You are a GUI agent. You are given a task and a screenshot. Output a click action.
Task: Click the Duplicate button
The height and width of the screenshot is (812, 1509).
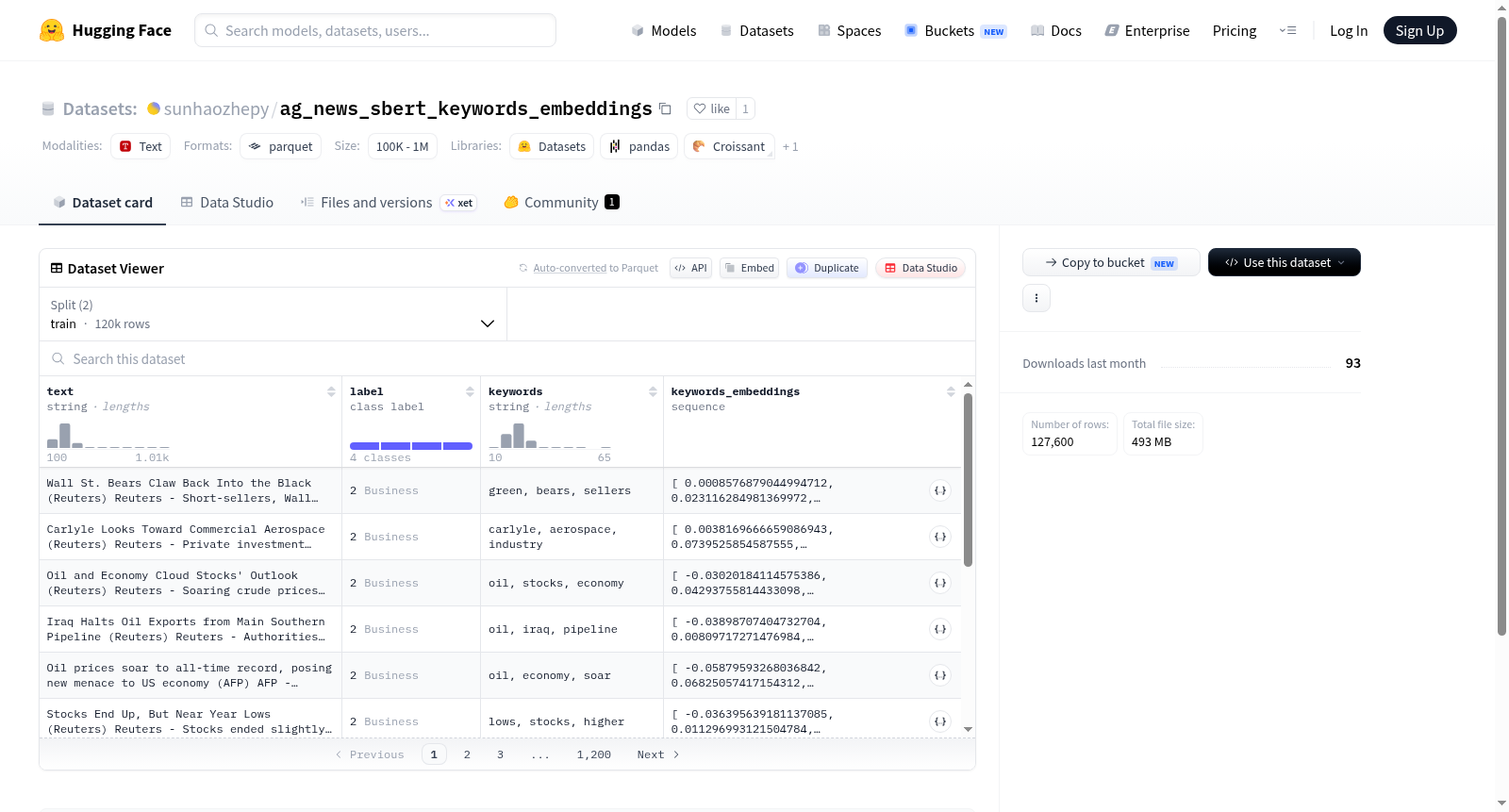pos(827,268)
